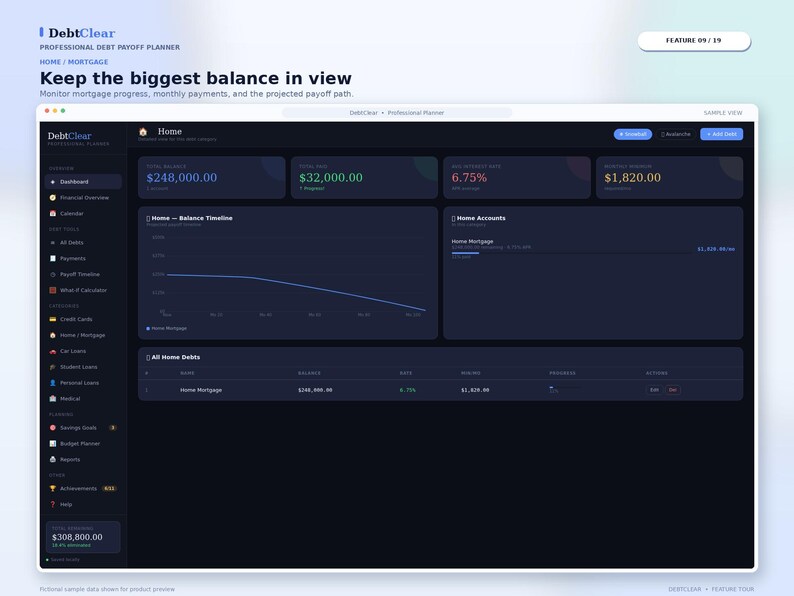Click the Add Debt button

tap(722, 134)
